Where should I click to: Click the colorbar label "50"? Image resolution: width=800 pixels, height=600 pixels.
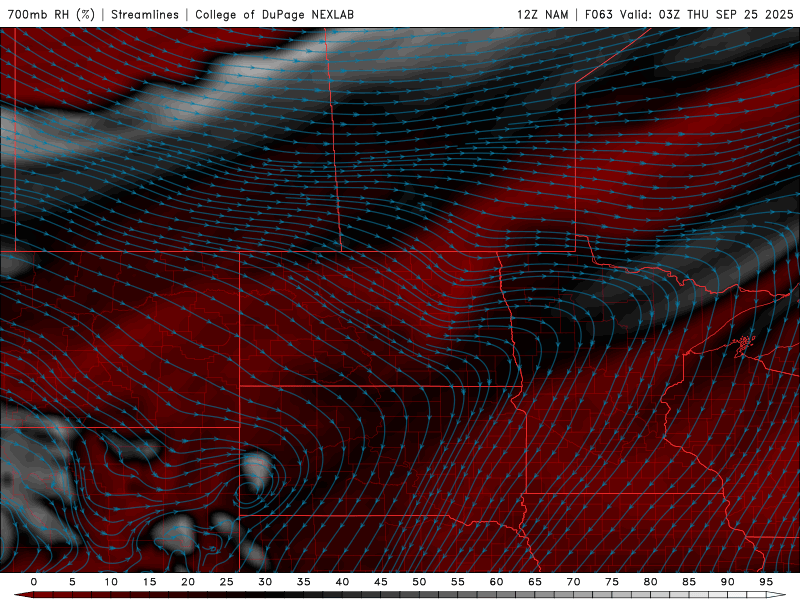[x=419, y=582]
